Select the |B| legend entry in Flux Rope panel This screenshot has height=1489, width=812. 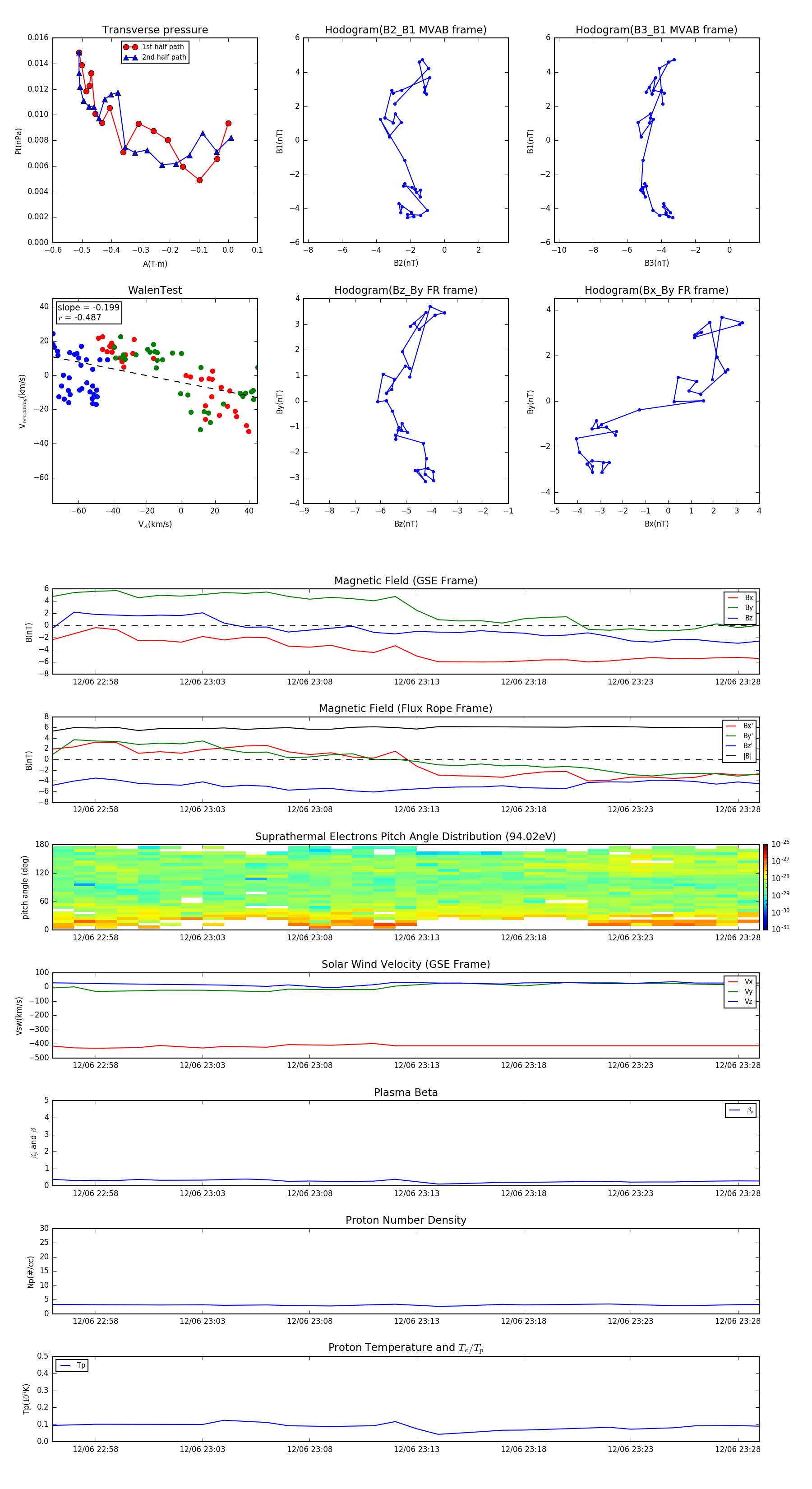point(739,757)
